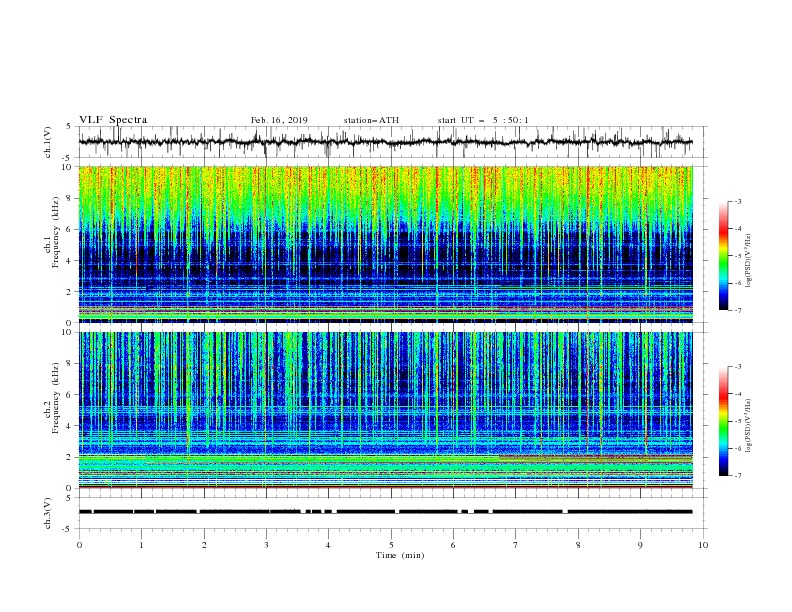Click the "2" tick on the Time axis

point(204,545)
